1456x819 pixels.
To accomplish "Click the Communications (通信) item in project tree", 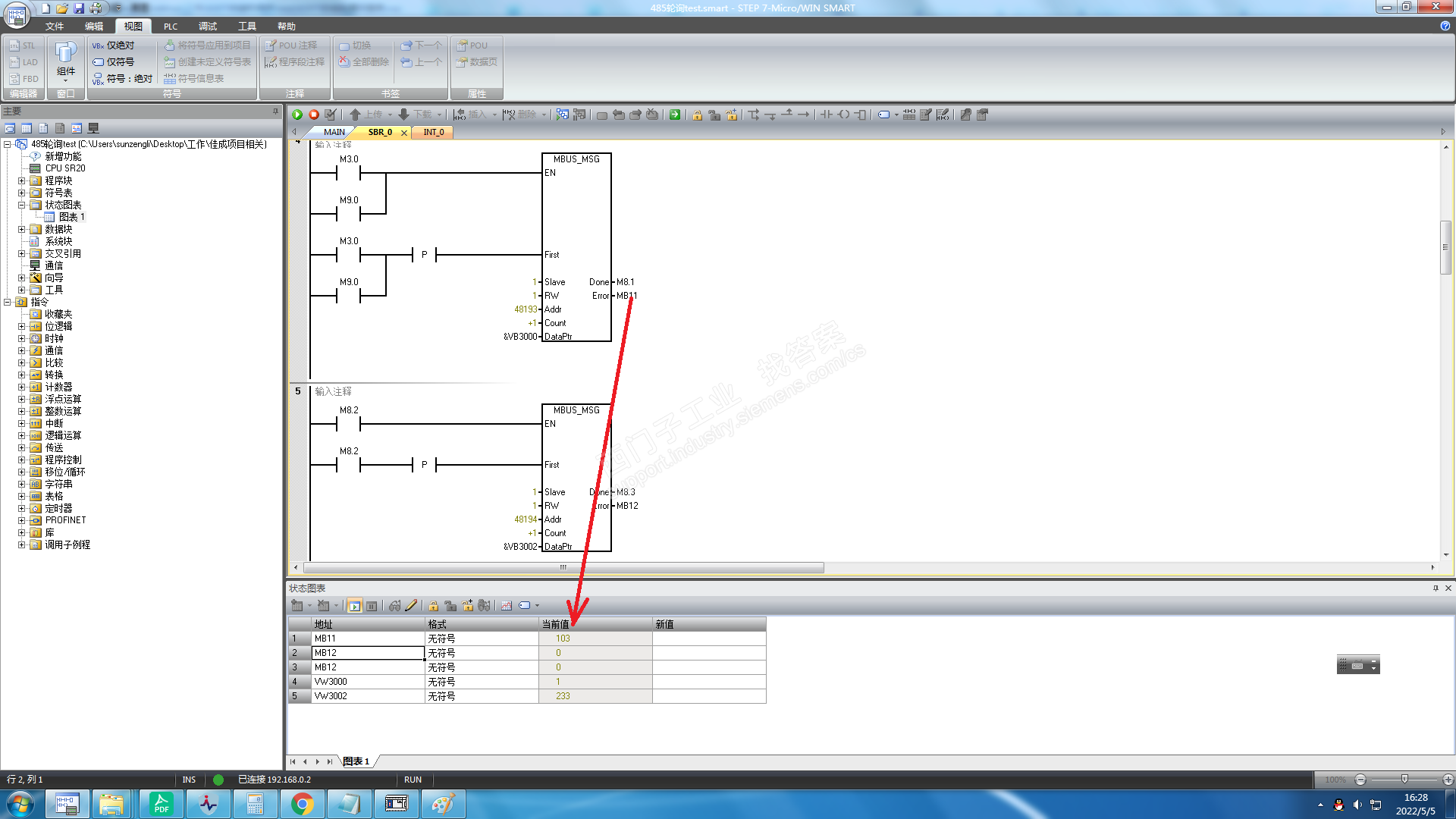I will (54, 265).
